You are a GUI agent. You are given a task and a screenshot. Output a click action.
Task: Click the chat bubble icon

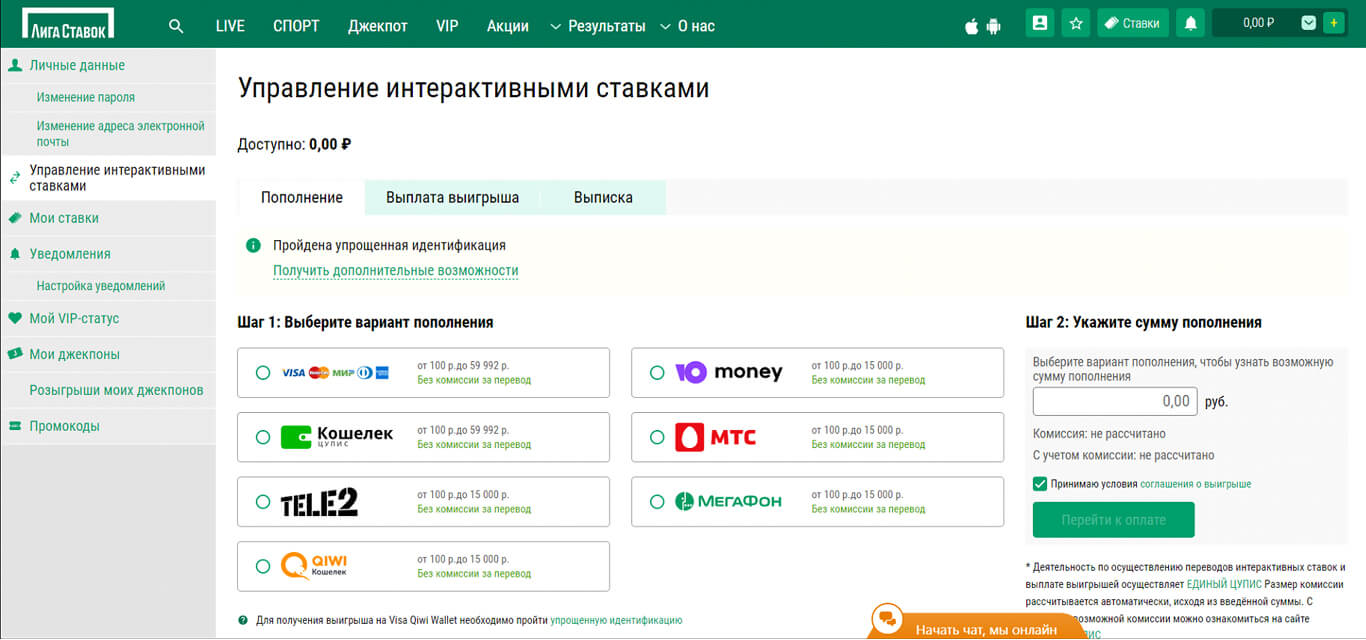pyautogui.click(x=886, y=619)
